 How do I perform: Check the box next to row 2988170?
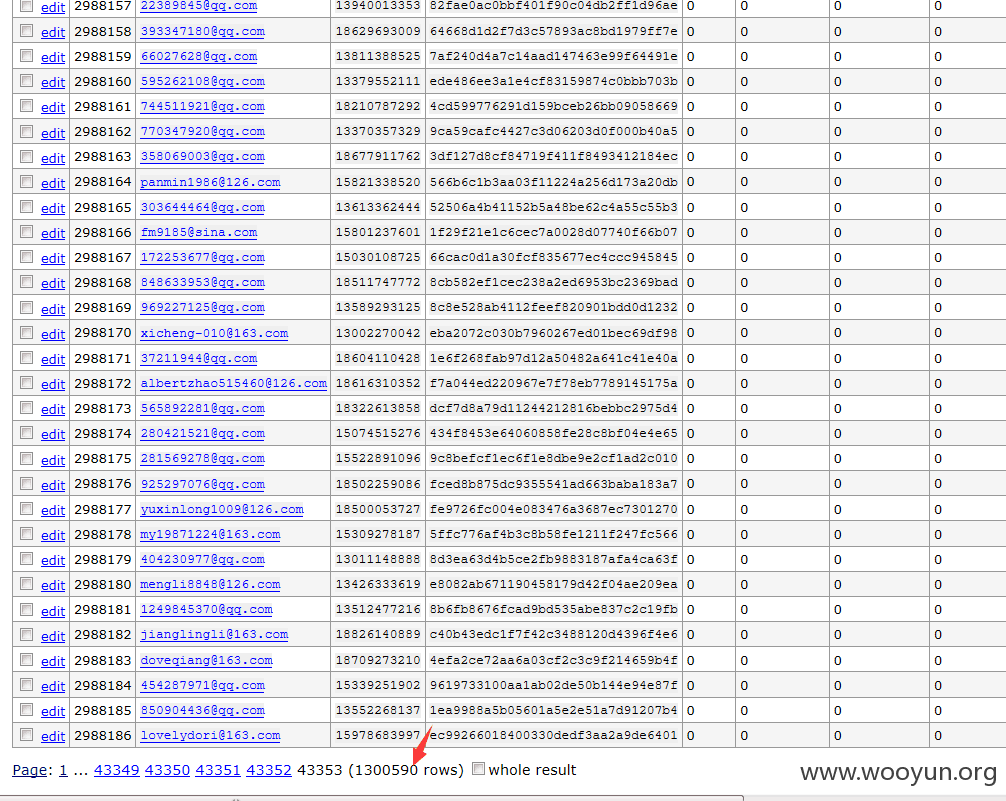tap(26, 332)
